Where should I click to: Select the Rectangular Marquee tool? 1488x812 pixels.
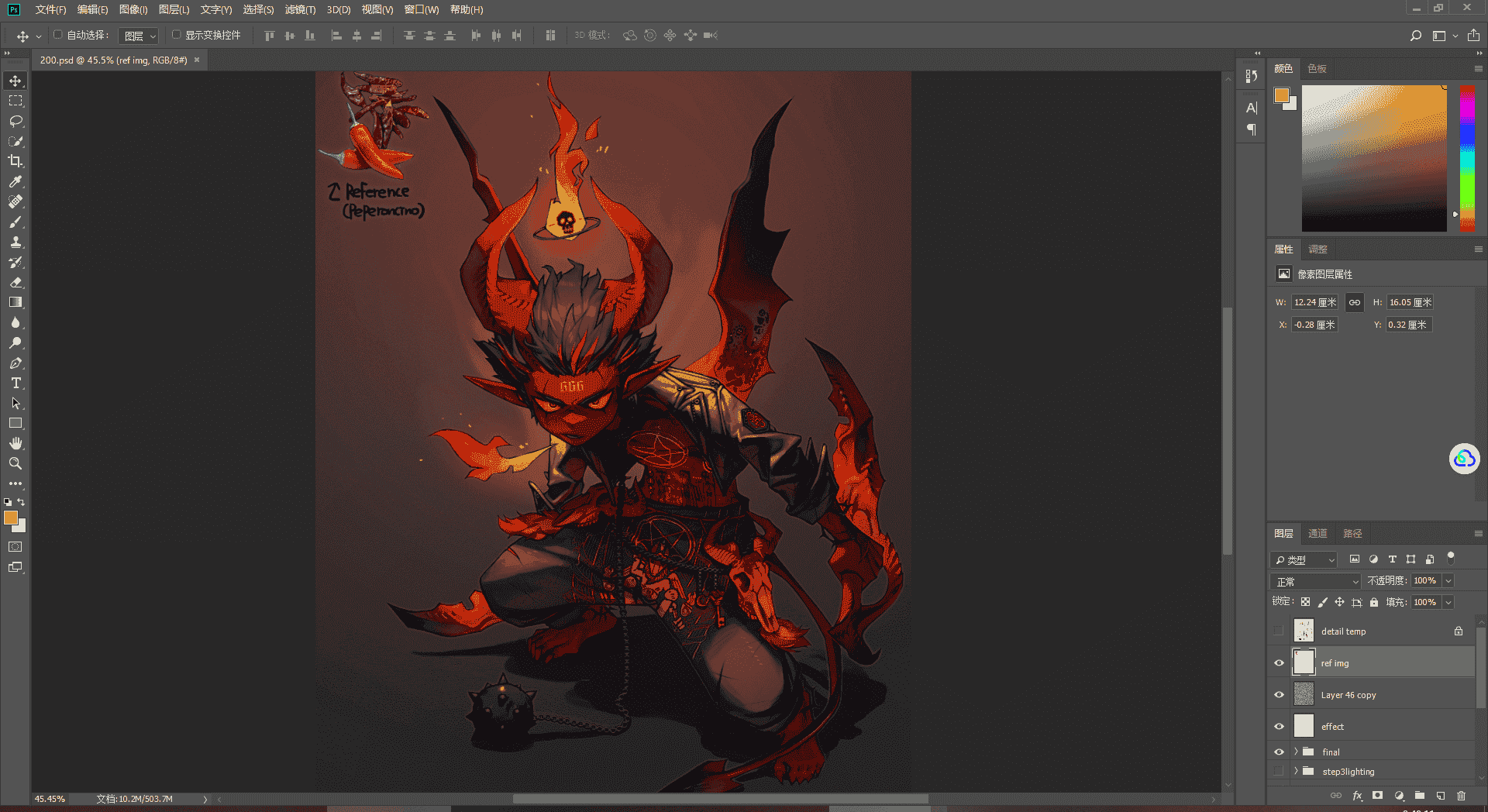[x=15, y=101]
